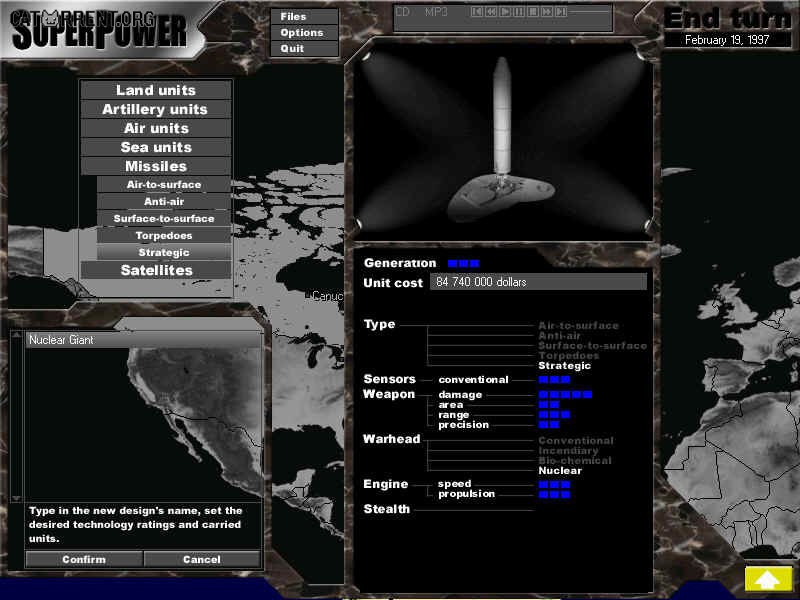The height and width of the screenshot is (600, 800).
Task: Adjust conventional sensors rating bar
Action: coord(555,380)
